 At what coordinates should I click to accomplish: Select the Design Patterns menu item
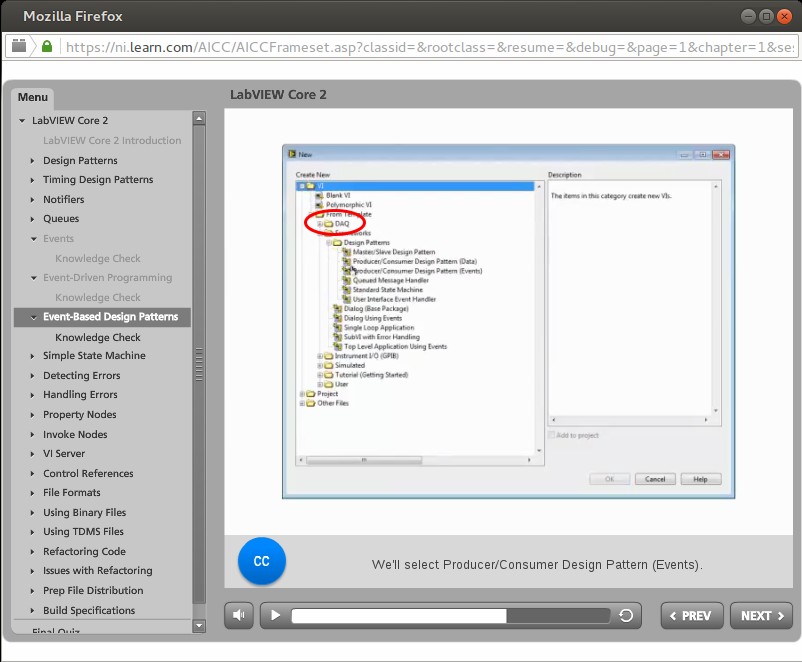[80, 160]
